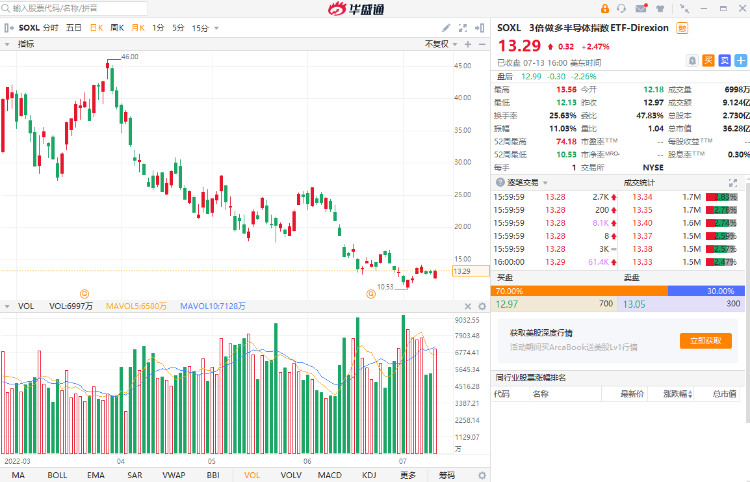Sort by 最新价 column header
750x482 pixels.
tap(632, 394)
